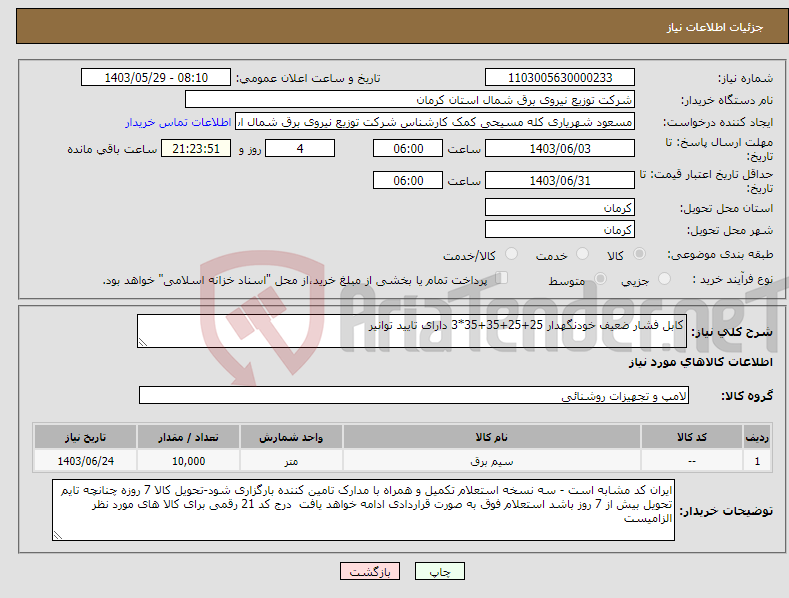Click the سیم برق item name cell
This screenshot has height=598, width=789.
point(492,461)
